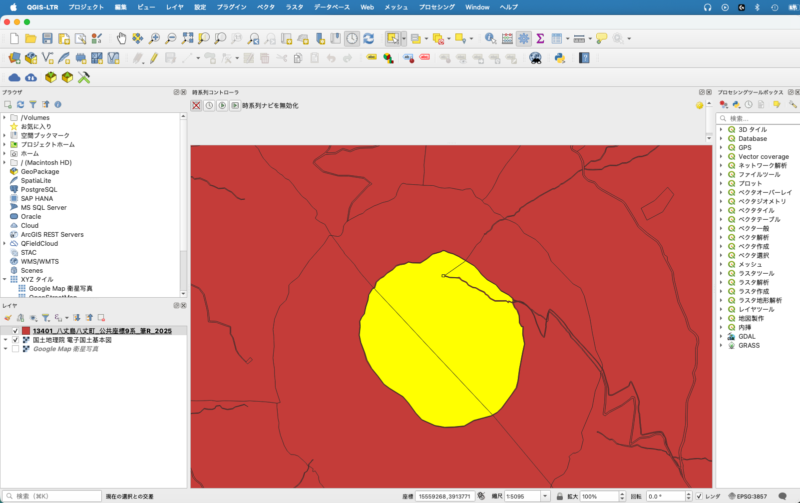The height and width of the screenshot is (503, 800).
Task: Expand the ラスタ解析 toolbox group
Action: point(721,282)
